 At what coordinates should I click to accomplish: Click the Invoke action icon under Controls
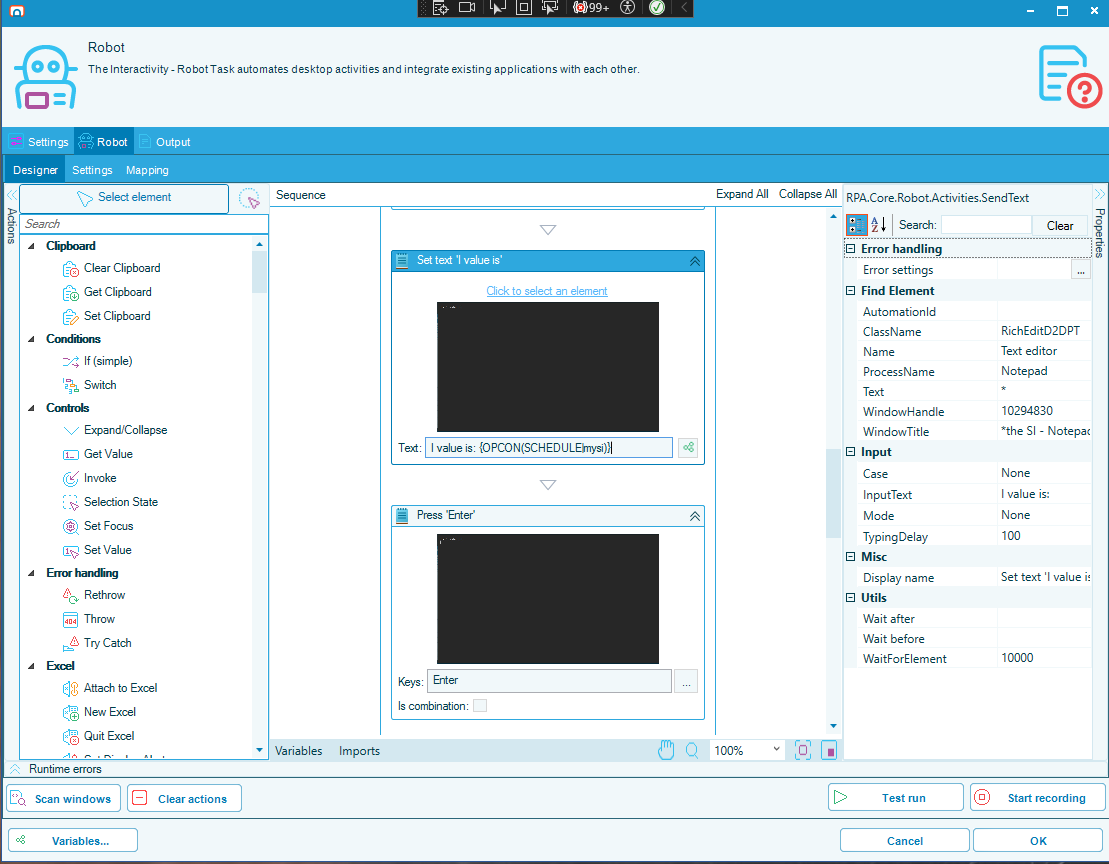(x=71, y=478)
